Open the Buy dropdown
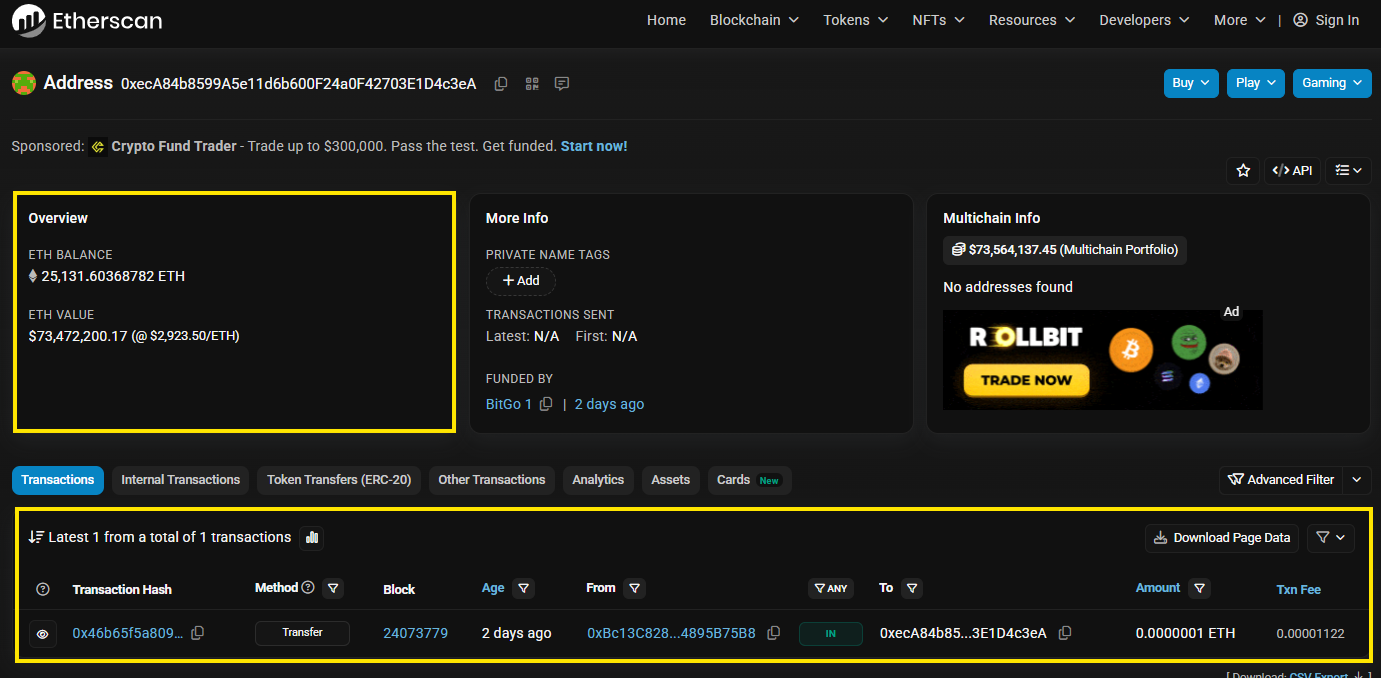 coord(1191,83)
